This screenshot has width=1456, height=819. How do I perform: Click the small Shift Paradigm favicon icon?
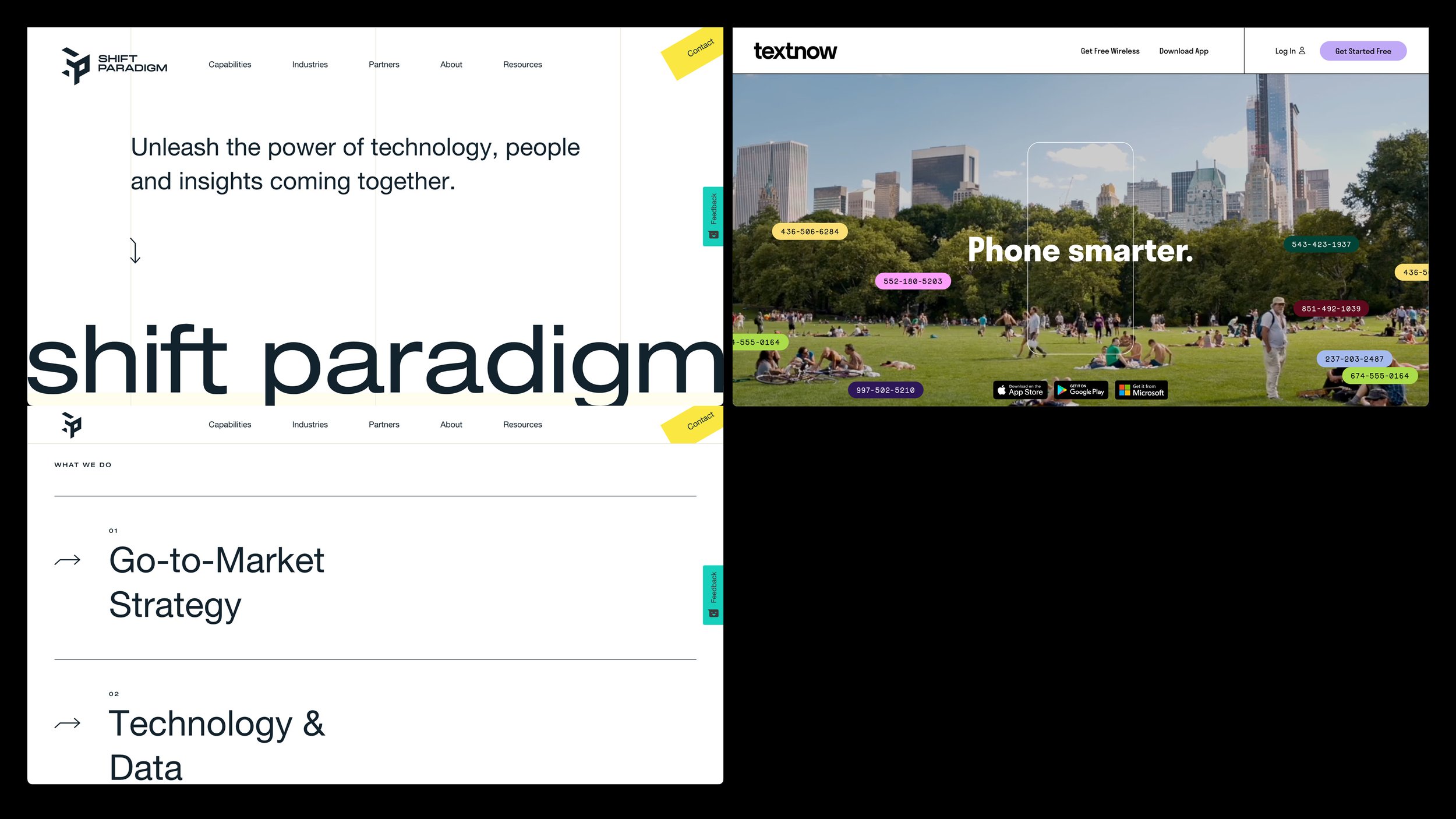click(71, 424)
